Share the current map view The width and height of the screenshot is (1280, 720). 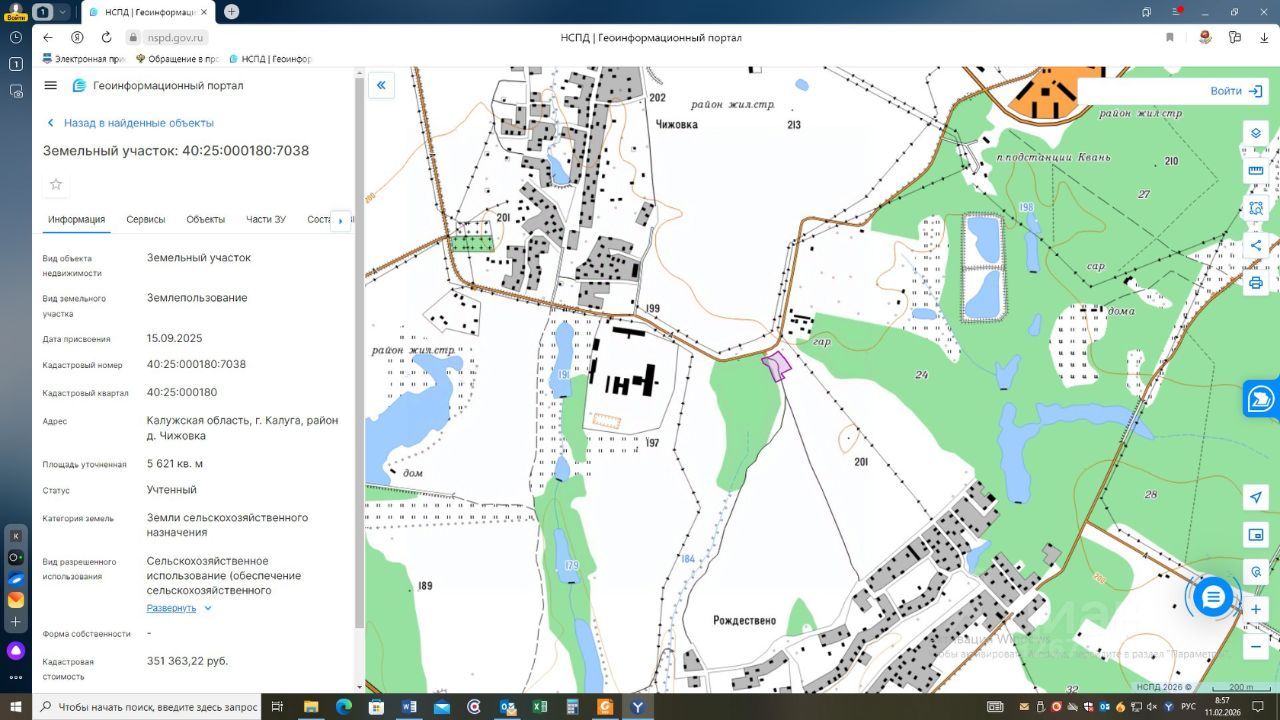1256,246
